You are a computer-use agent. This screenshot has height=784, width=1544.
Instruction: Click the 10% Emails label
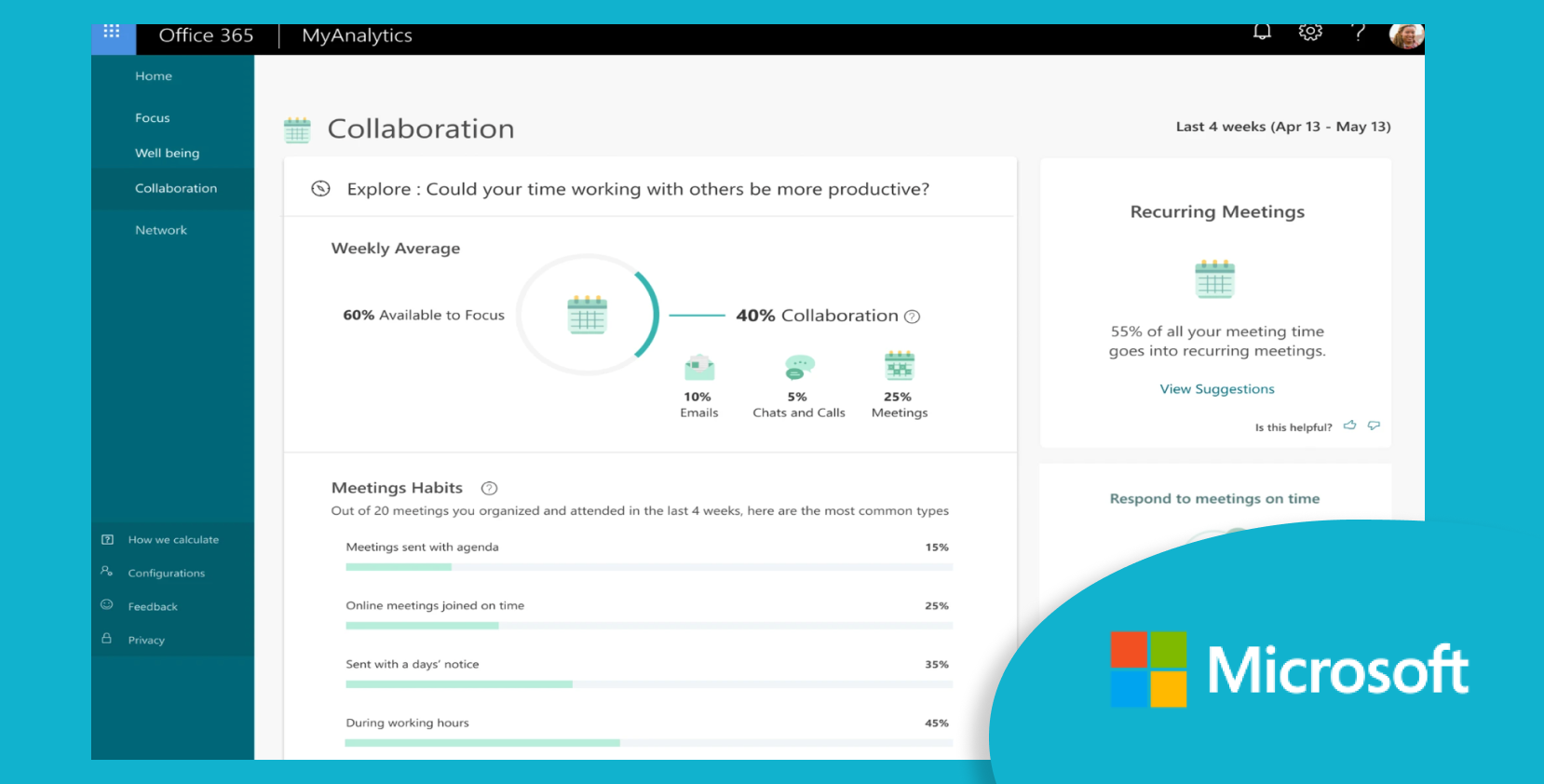698,405
